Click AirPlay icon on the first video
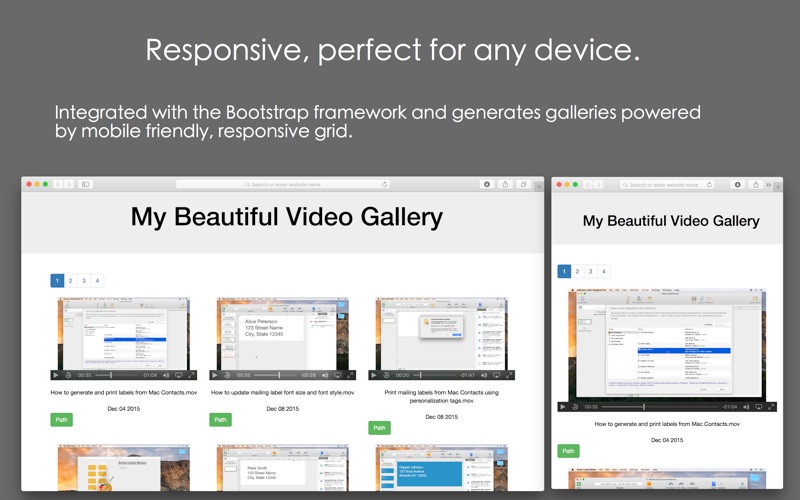800x500 pixels. click(179, 375)
